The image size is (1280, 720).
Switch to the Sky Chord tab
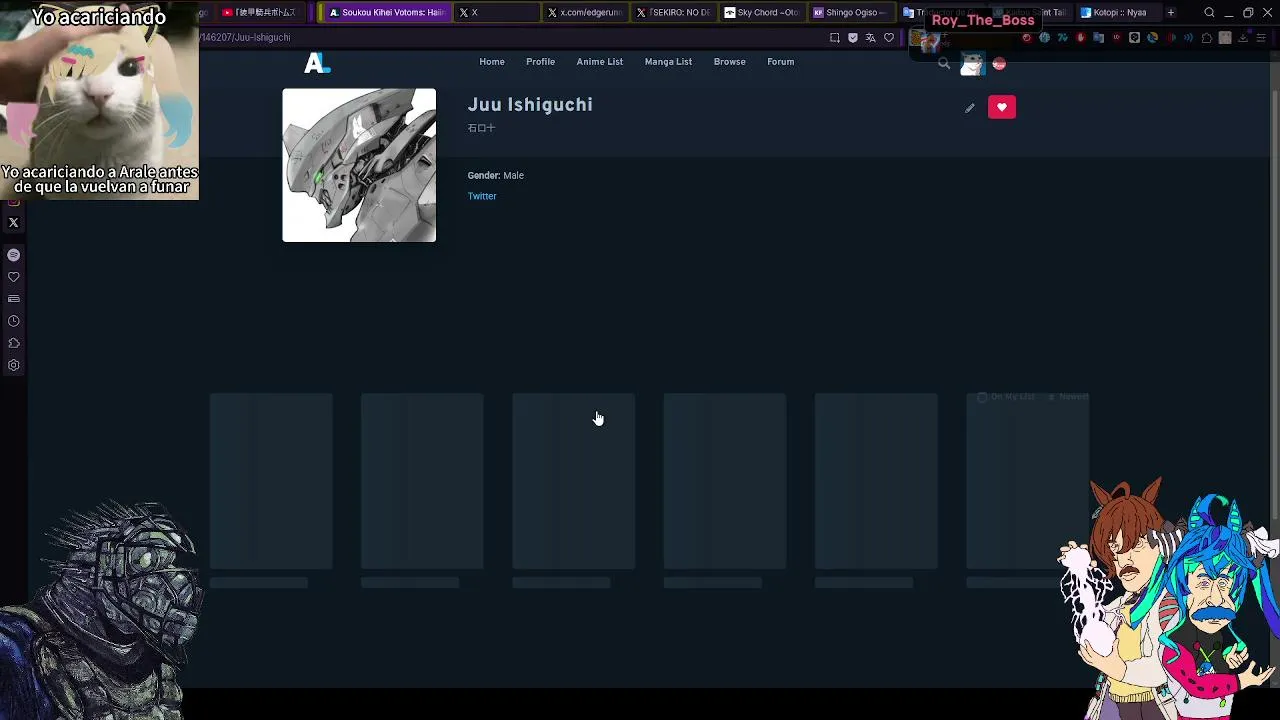(762, 13)
